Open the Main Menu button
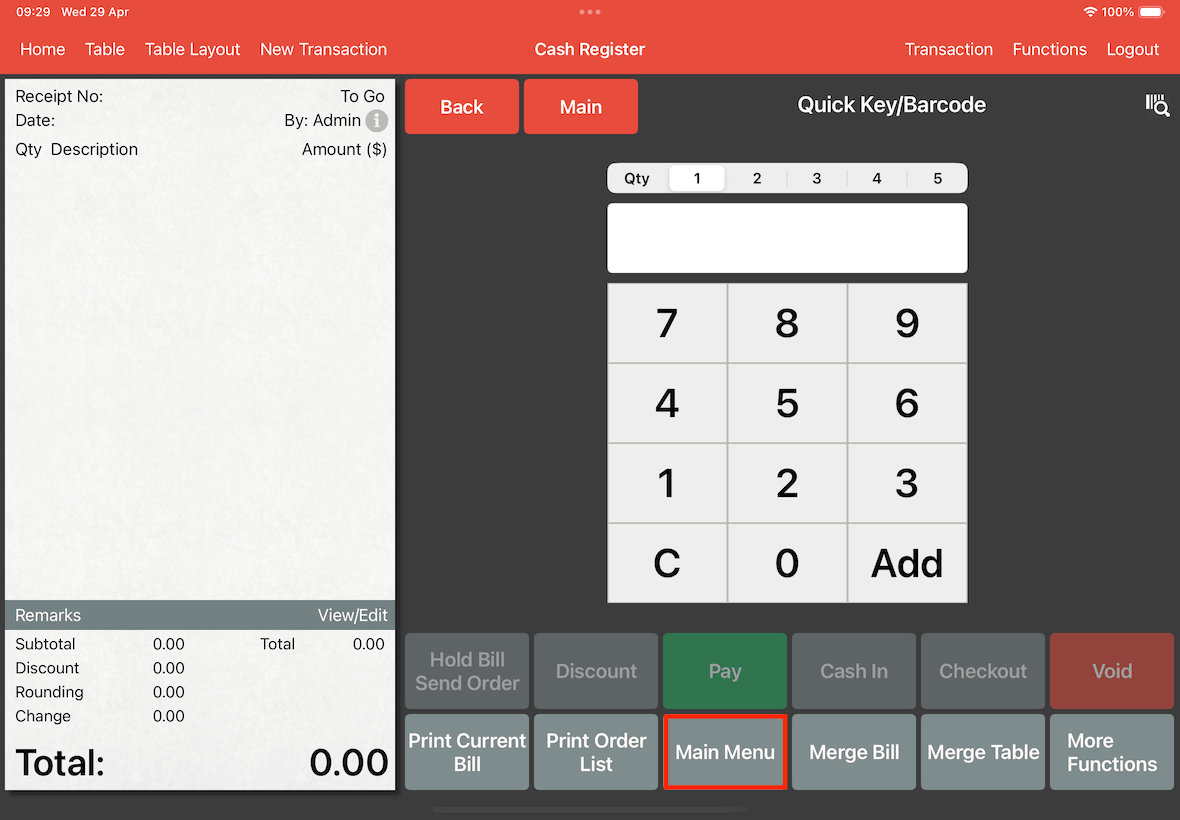Viewport: 1180px width, 820px height. point(725,752)
